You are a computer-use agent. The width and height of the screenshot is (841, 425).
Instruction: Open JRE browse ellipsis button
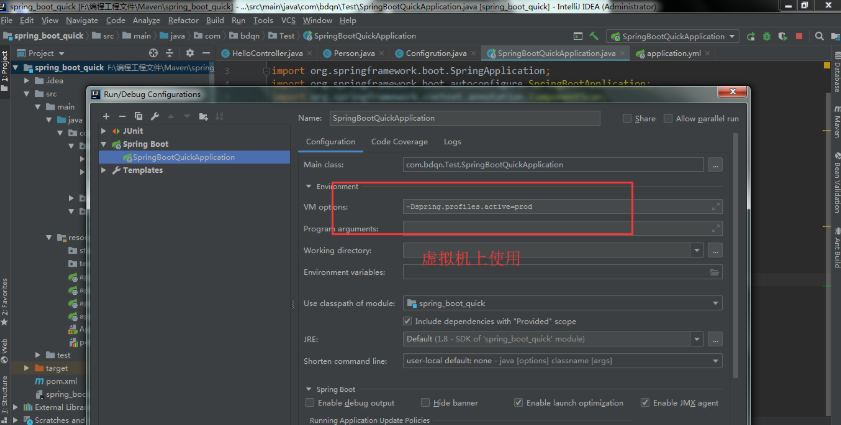click(x=715, y=339)
